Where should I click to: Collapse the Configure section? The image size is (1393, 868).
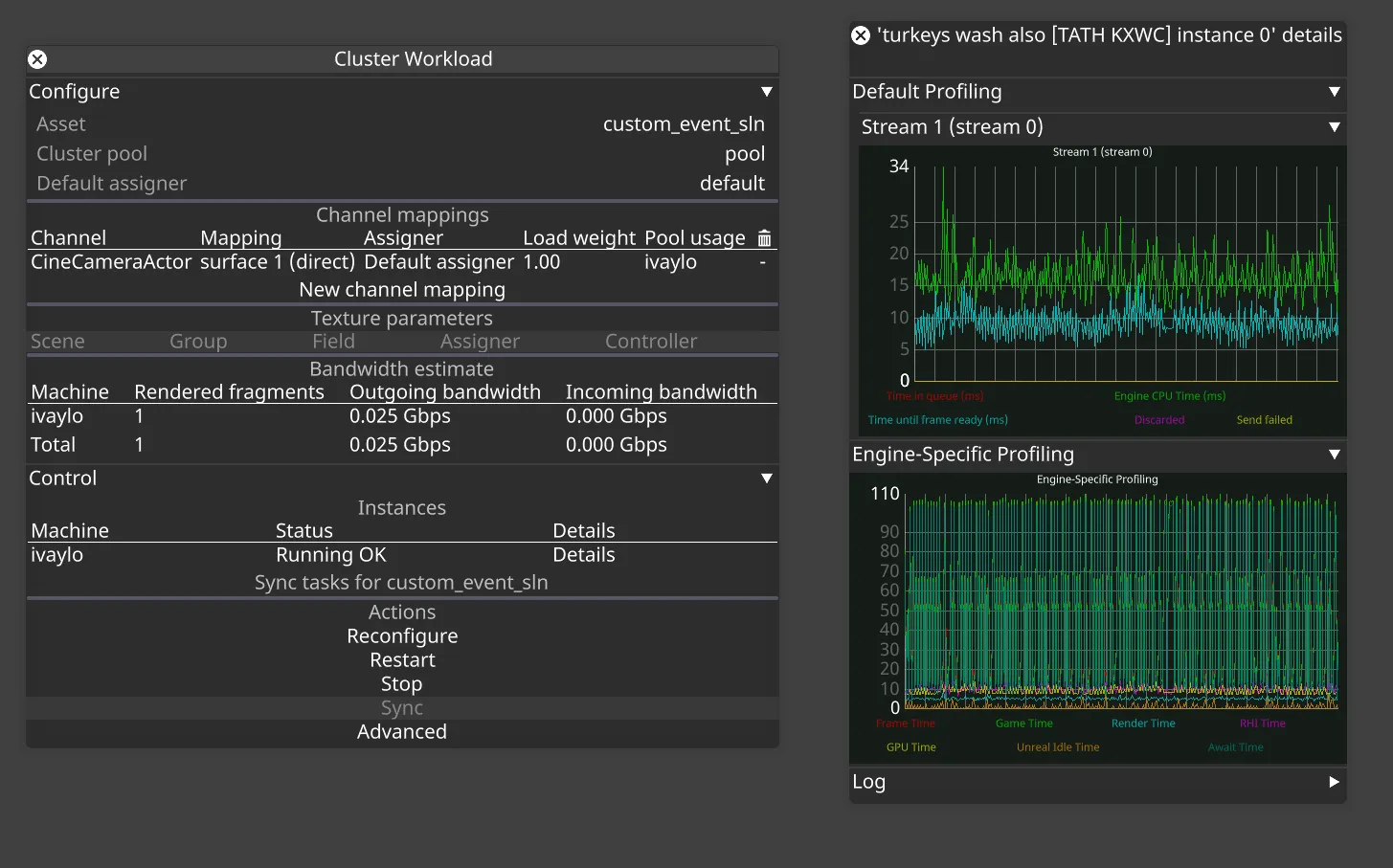[x=766, y=91]
